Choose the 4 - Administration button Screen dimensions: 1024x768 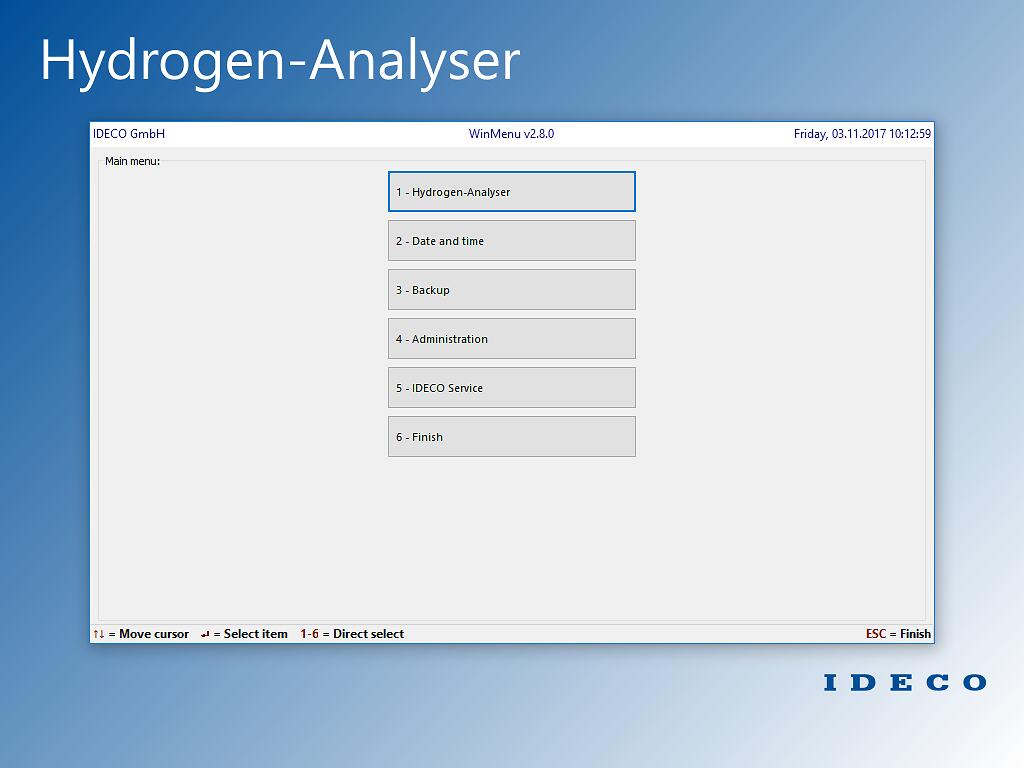pyautogui.click(x=511, y=339)
